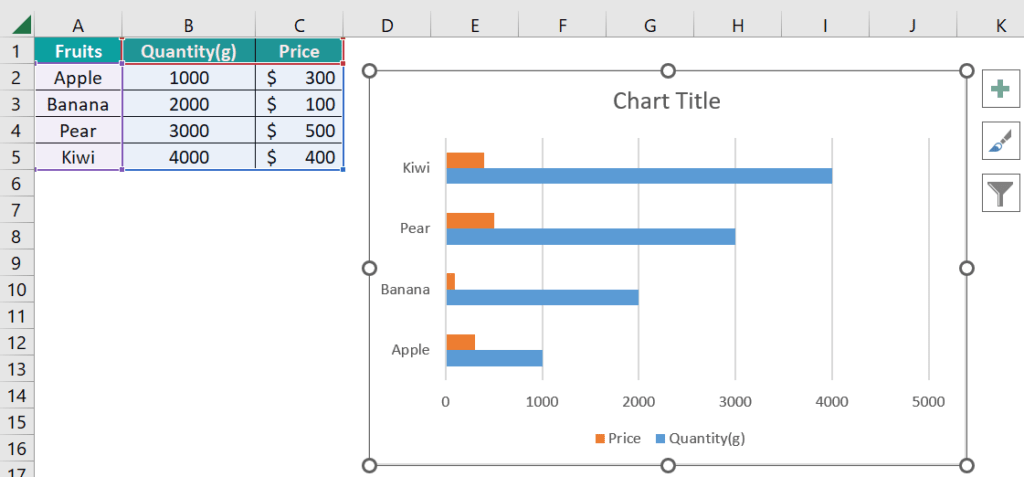Select the orange Banana price bar
The image size is (1024, 477).
click(x=451, y=282)
